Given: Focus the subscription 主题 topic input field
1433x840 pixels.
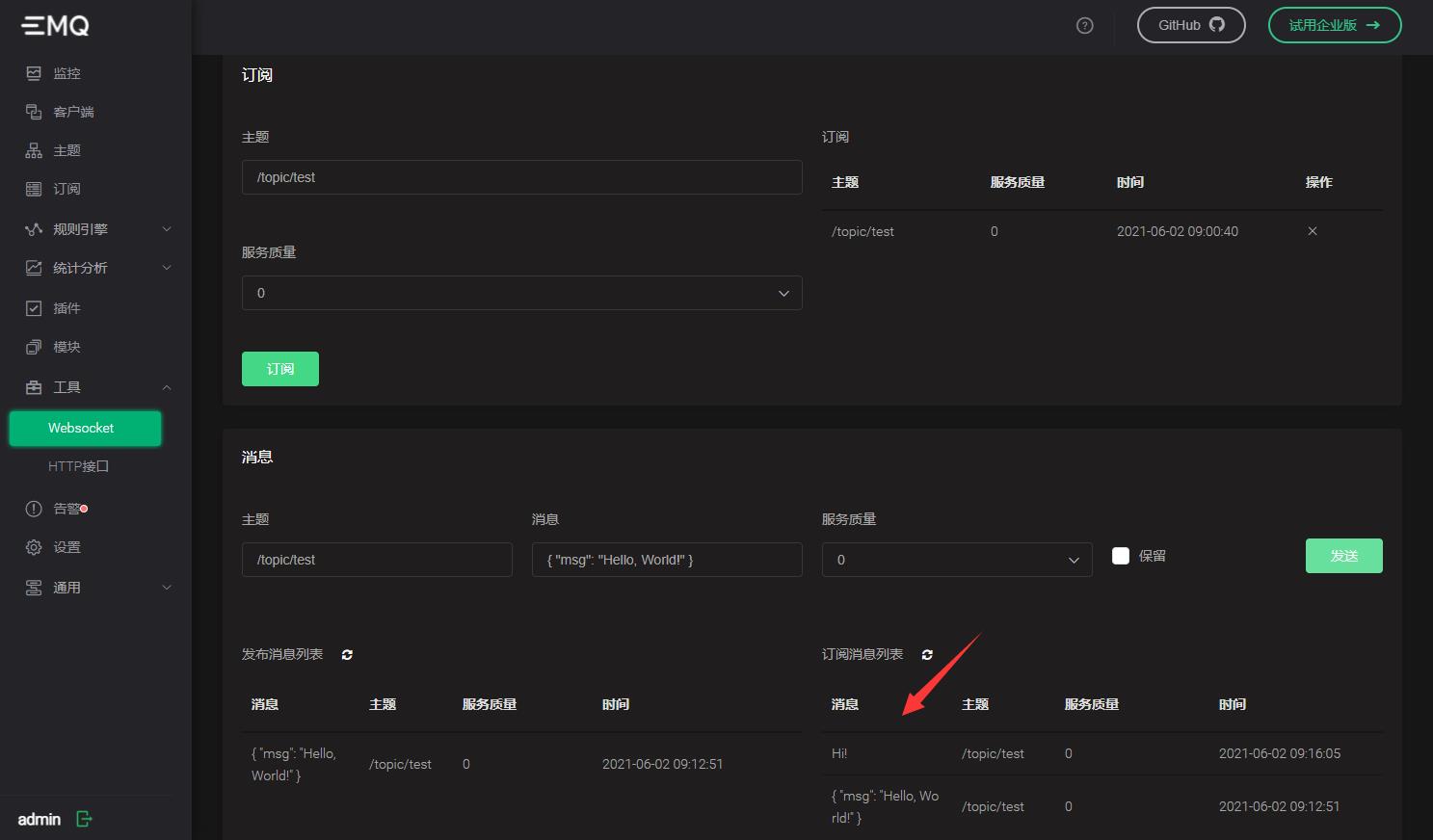Looking at the screenshot, I should point(521,177).
